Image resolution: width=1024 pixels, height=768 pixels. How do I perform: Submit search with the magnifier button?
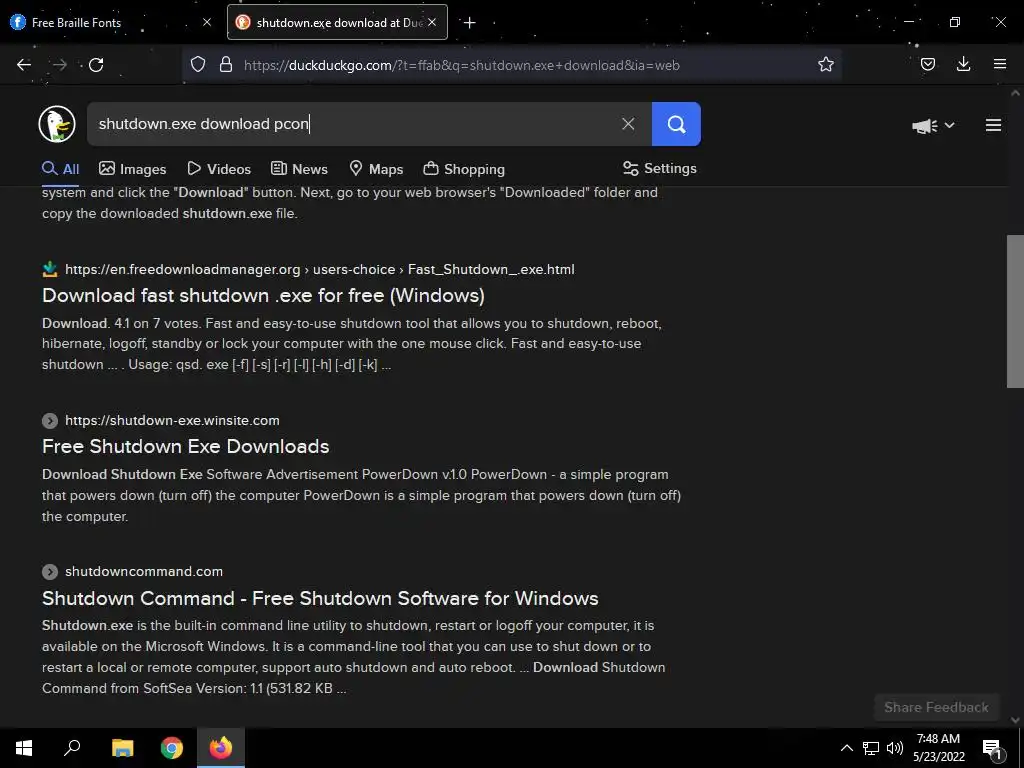[676, 123]
